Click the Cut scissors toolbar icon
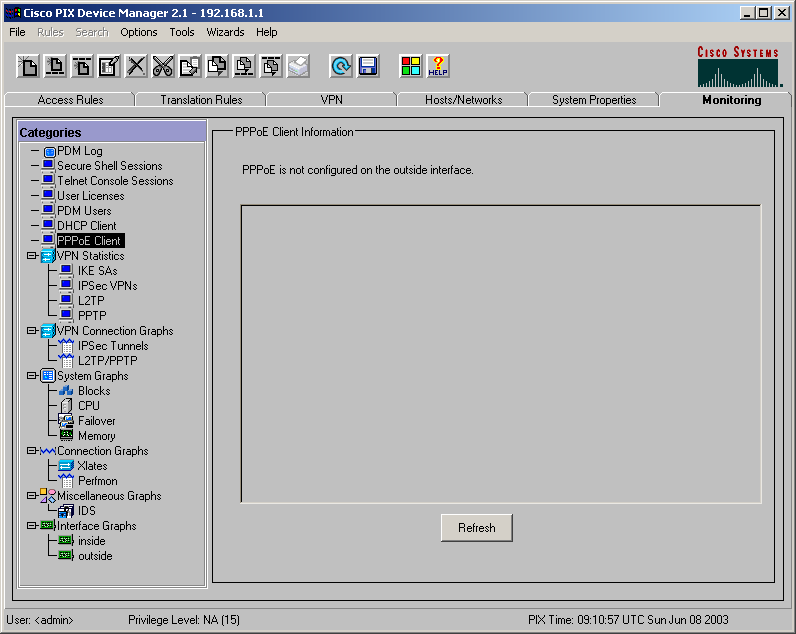Screen dimensions: 796x634 (163, 66)
